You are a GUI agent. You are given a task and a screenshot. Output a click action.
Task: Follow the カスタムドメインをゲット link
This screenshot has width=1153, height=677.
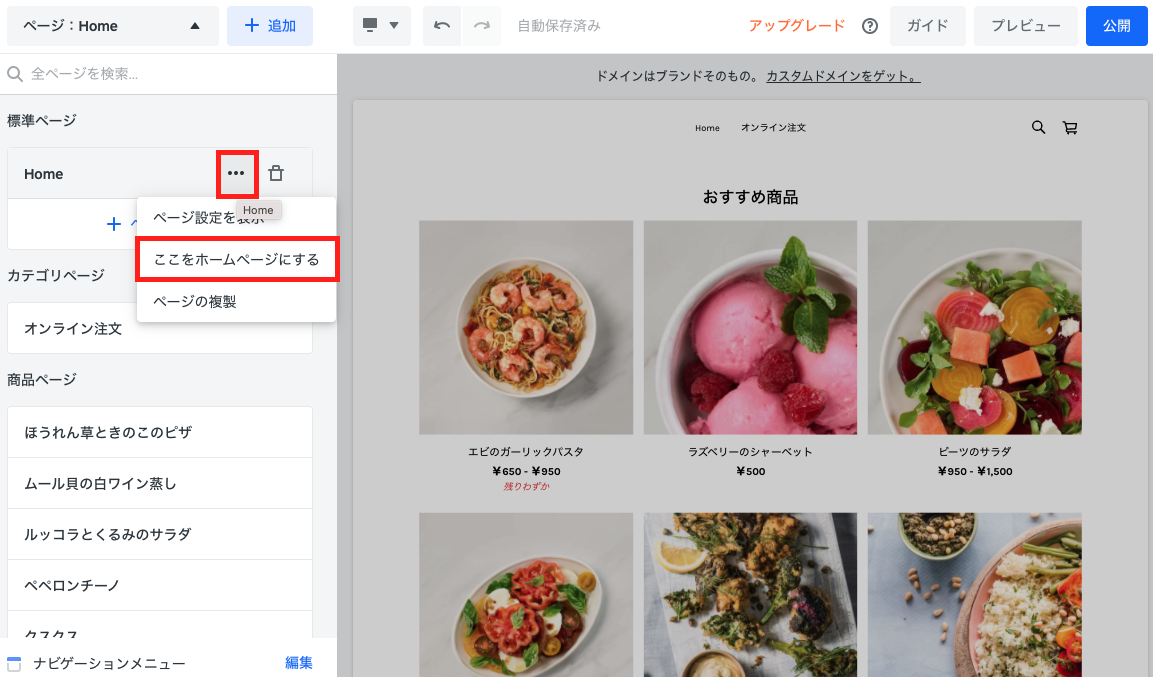point(843,76)
